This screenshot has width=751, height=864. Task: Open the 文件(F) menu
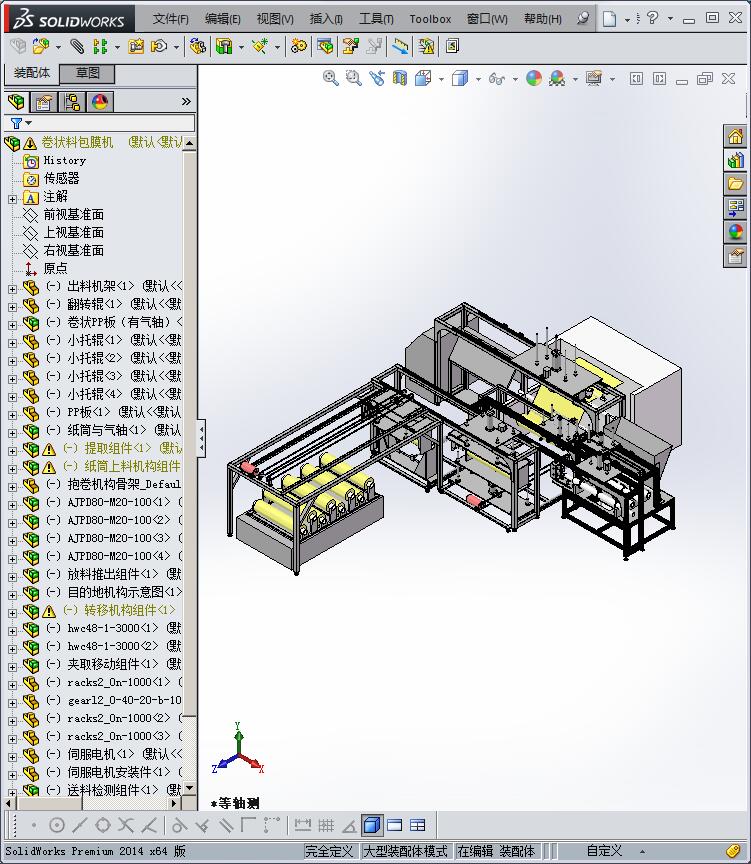[170, 19]
